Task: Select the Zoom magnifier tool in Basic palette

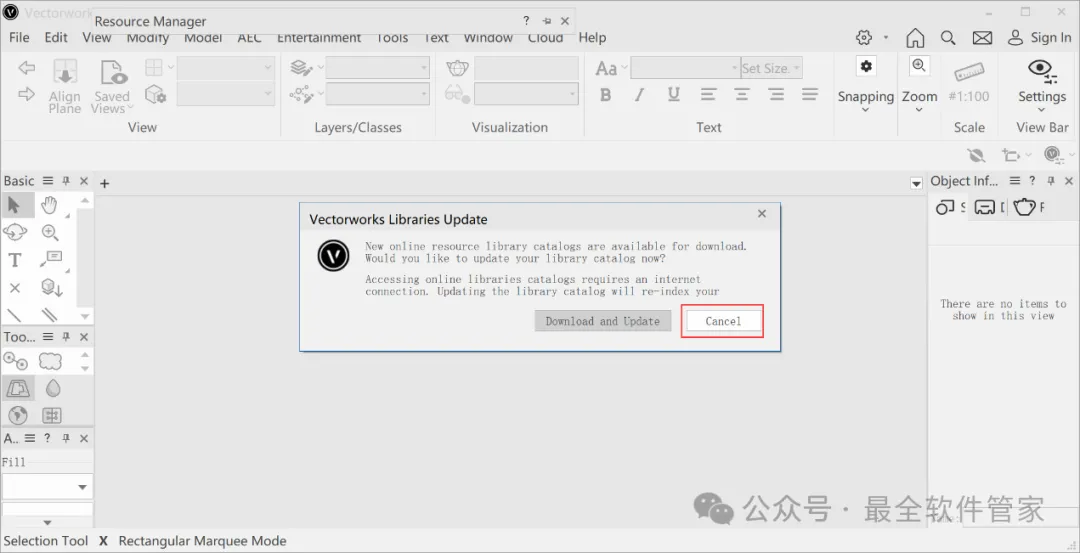Action: coord(50,233)
